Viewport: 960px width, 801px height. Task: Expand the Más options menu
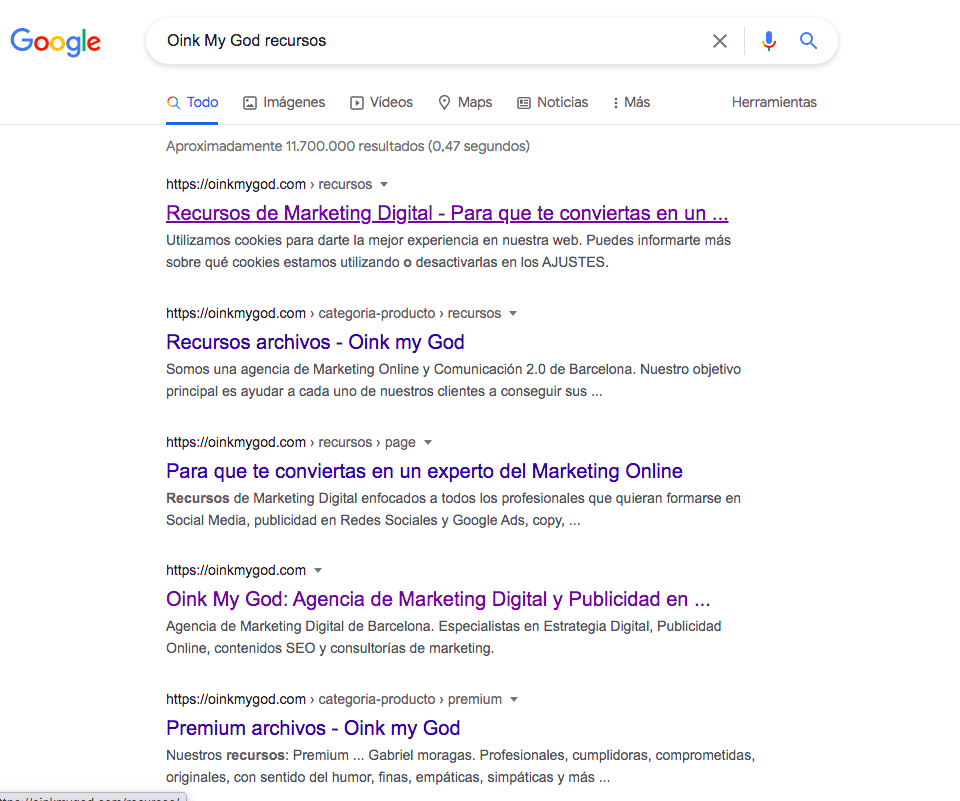point(631,102)
